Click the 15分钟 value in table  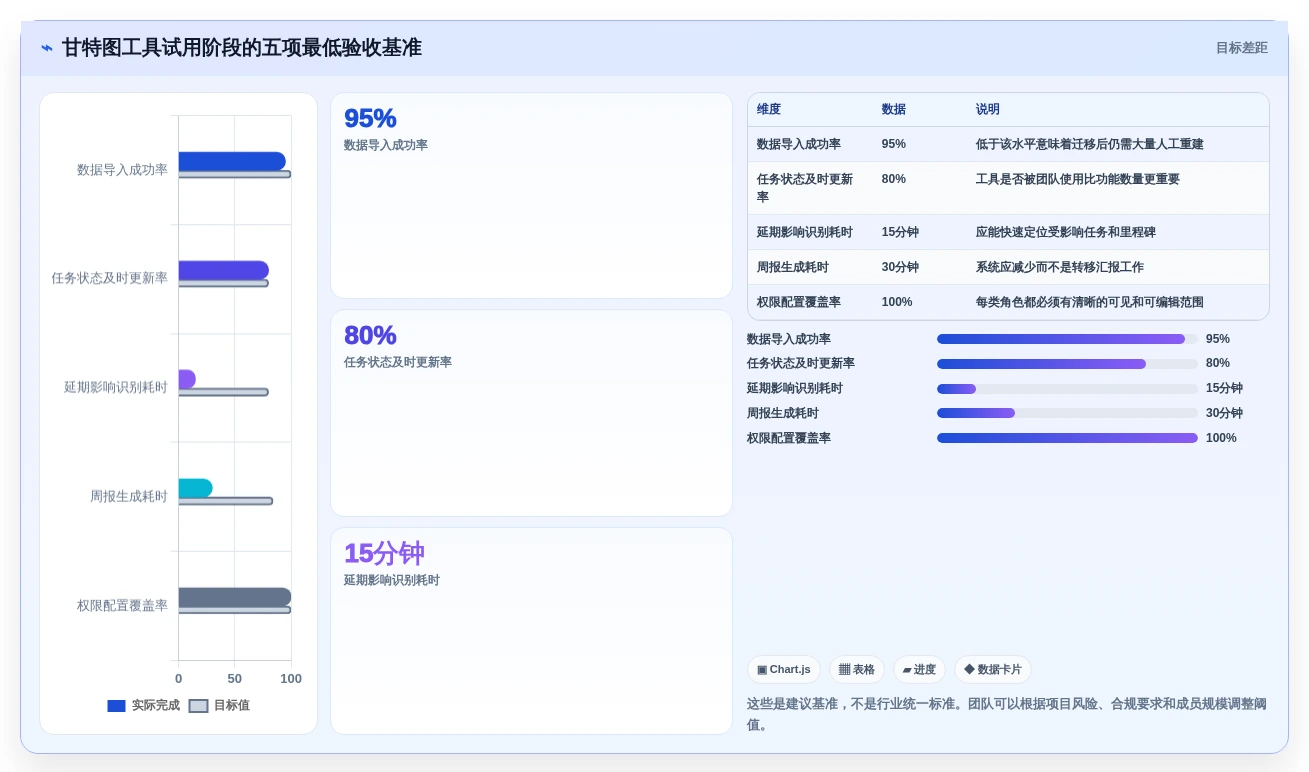900,232
